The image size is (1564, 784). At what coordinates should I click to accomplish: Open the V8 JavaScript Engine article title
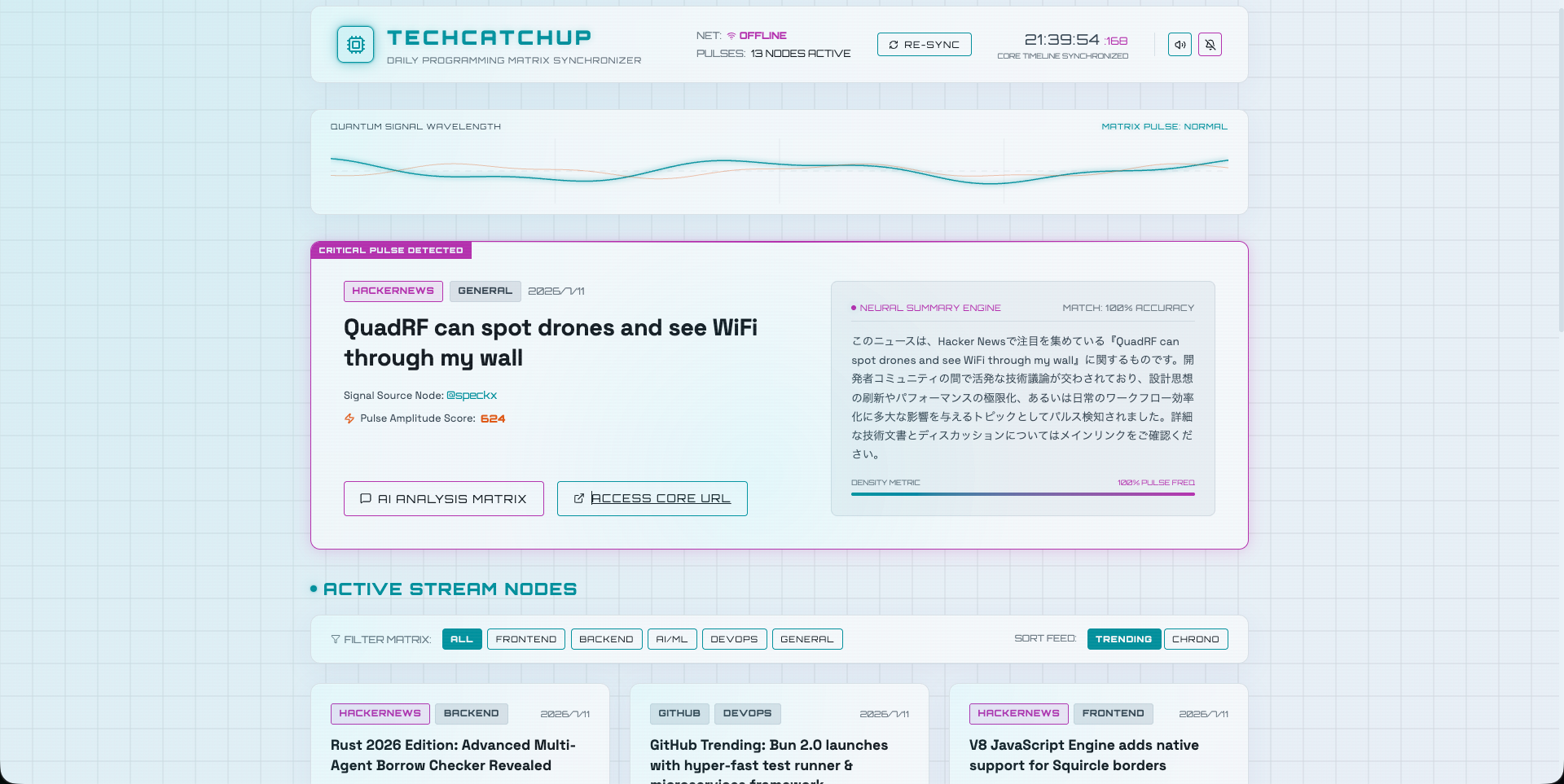click(1083, 756)
